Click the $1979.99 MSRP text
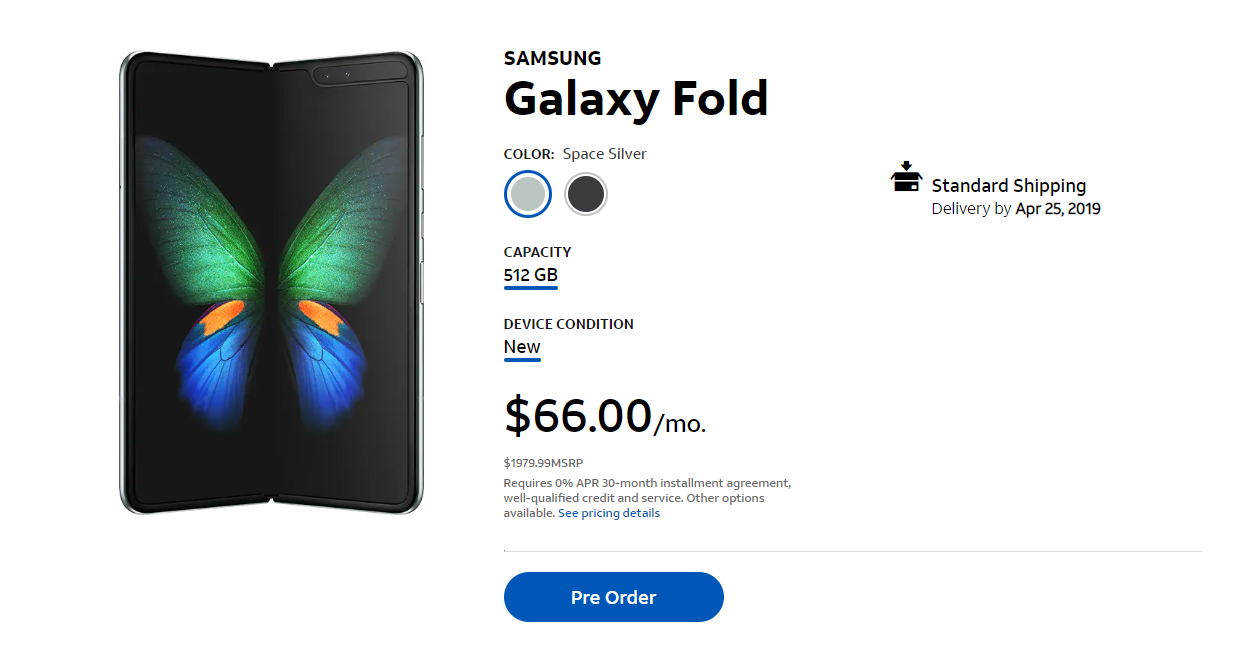Viewport: 1240px width, 662px height. (543, 463)
